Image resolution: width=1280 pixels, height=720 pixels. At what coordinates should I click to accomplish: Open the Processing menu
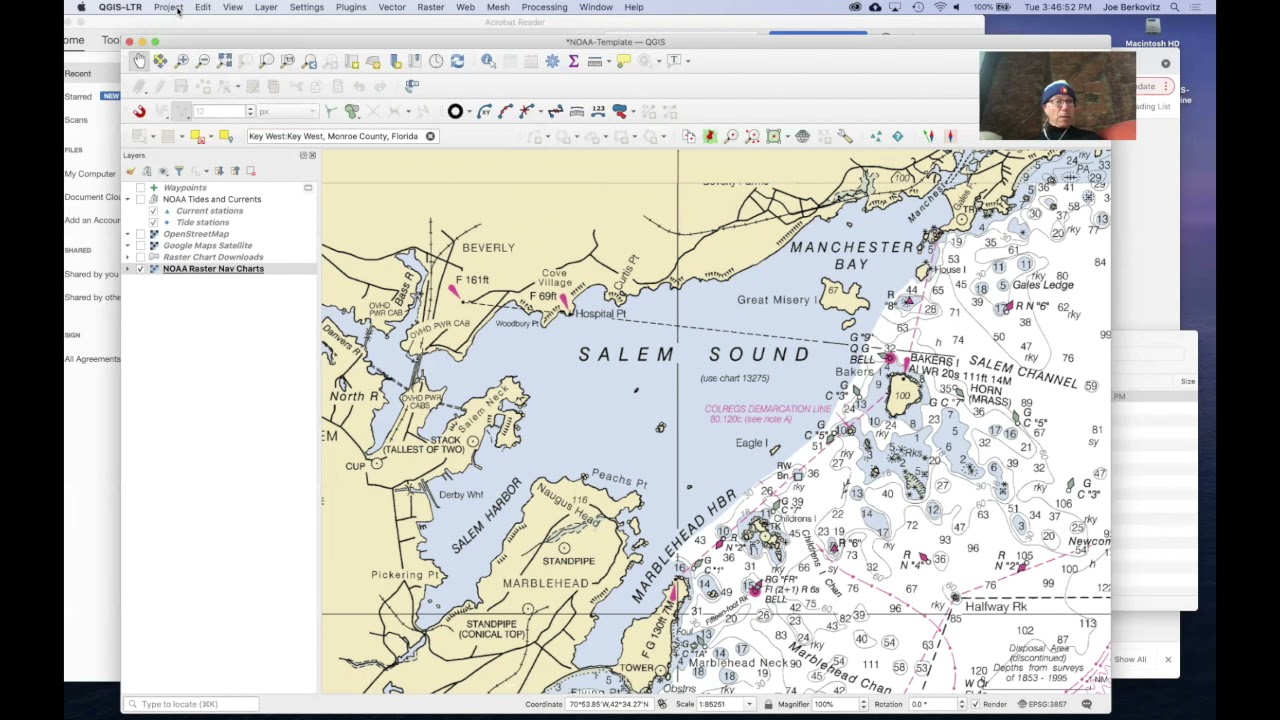point(544,7)
